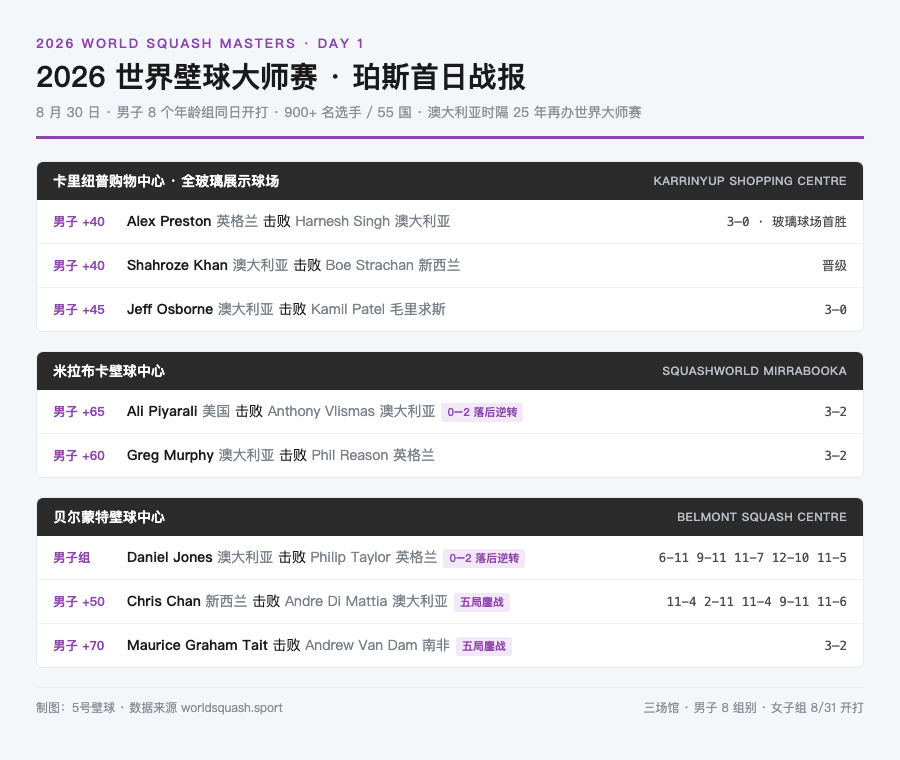This screenshot has height=760, width=900.
Task: Click the opponent name Philip Taylor
Action: (x=351, y=557)
